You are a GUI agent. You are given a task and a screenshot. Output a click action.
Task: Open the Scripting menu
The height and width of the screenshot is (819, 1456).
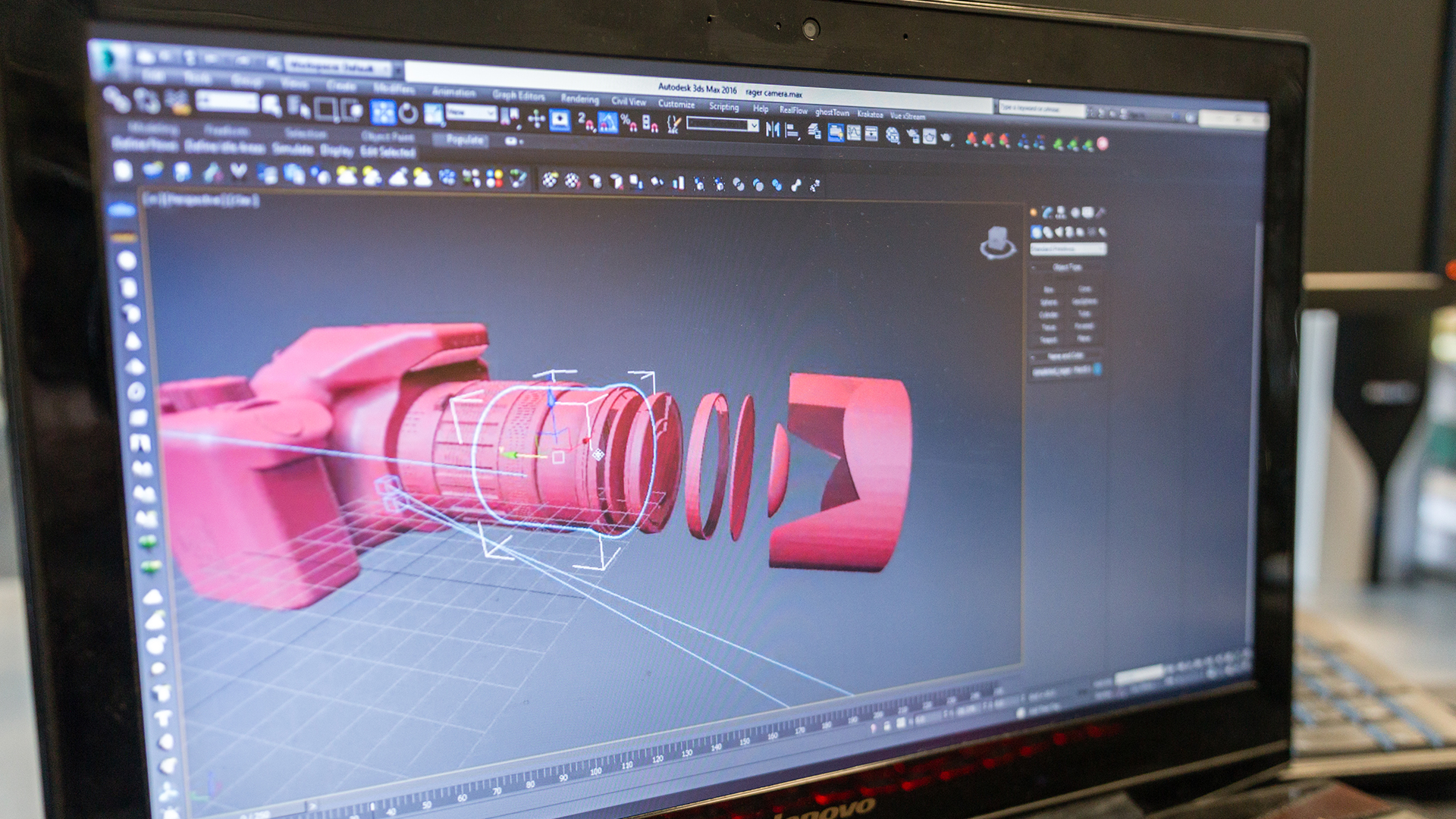(x=723, y=106)
